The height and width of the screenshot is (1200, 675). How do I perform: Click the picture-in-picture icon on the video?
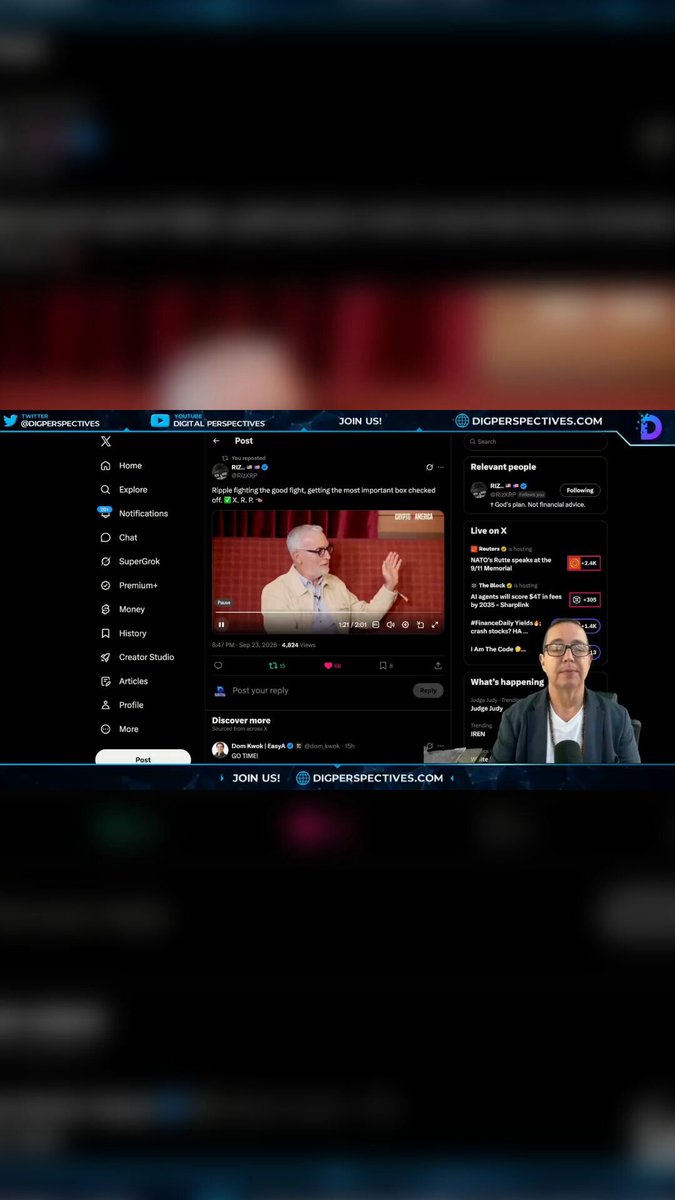pos(420,625)
